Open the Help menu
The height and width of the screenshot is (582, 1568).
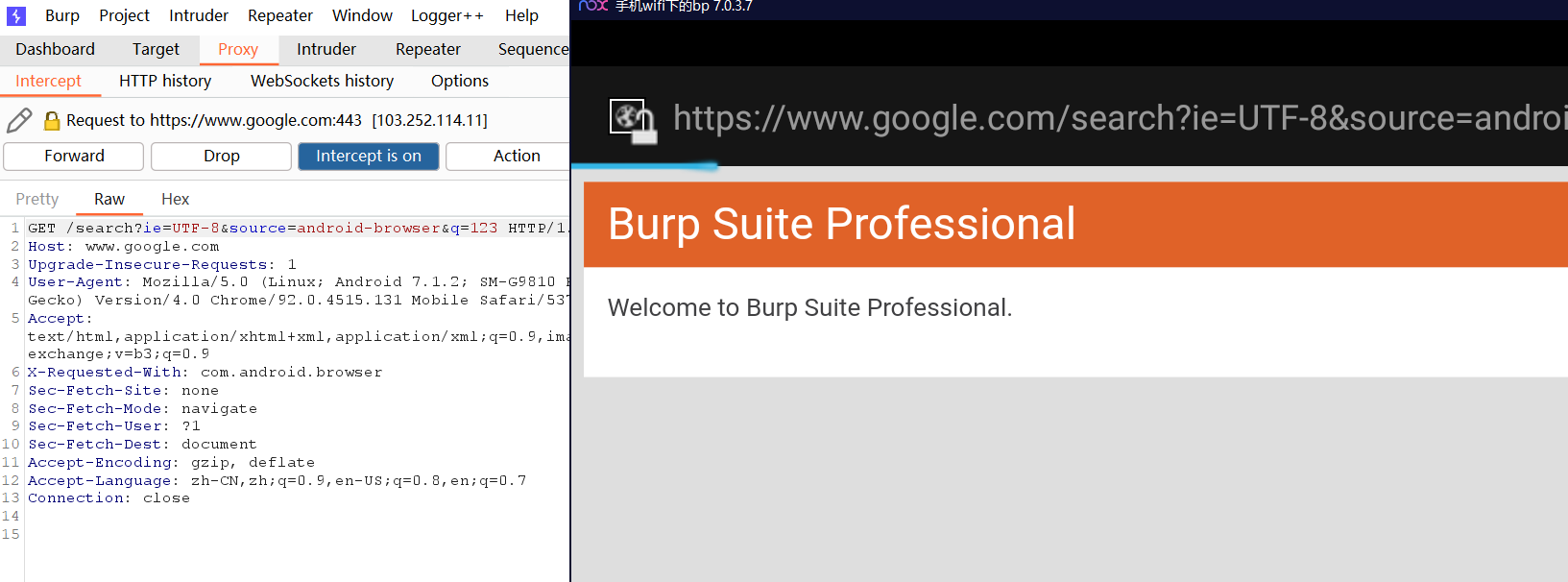(x=522, y=16)
